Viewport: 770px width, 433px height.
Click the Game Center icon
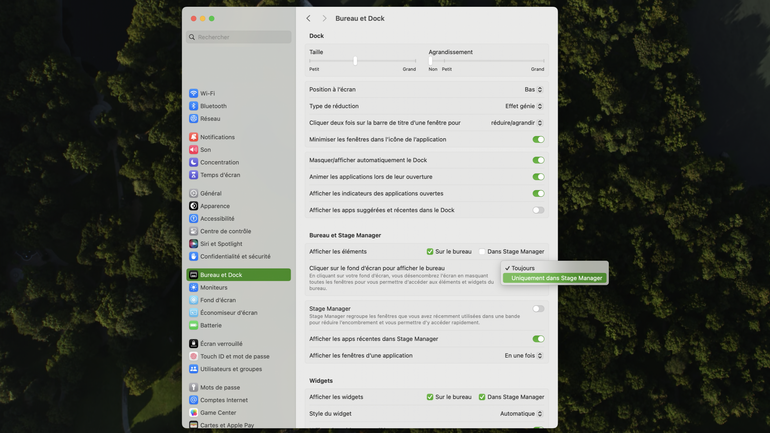point(194,412)
